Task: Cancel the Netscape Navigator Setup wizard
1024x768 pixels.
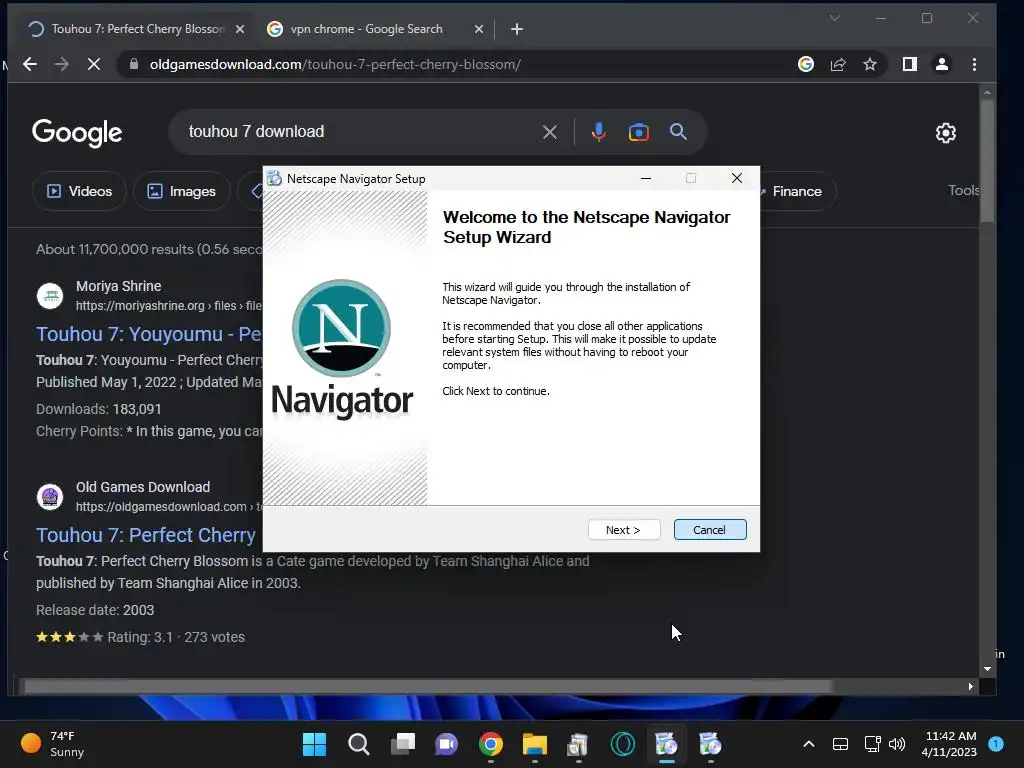Action: pyautogui.click(x=710, y=530)
